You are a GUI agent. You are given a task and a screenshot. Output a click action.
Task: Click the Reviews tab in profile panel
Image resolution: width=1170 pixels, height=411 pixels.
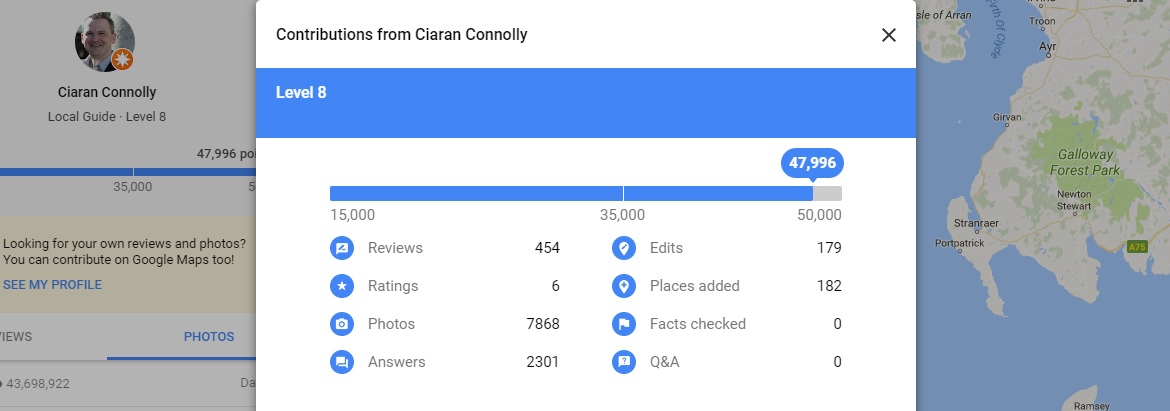coord(16,336)
